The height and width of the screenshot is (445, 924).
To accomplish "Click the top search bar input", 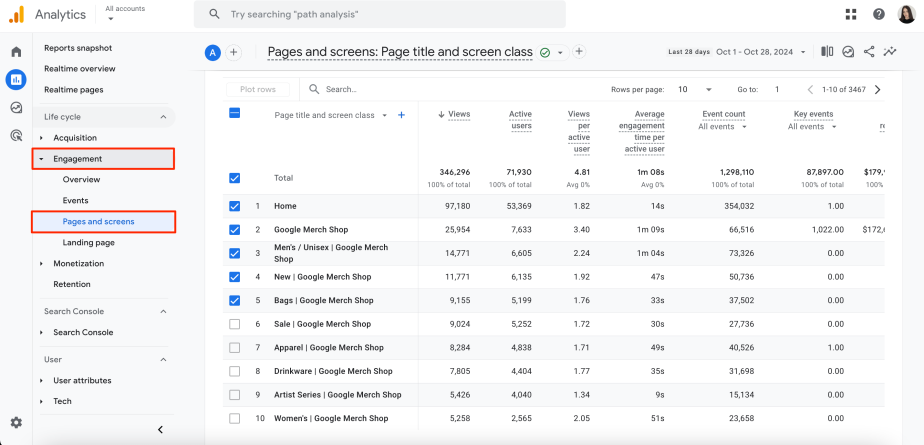I will click(380, 14).
